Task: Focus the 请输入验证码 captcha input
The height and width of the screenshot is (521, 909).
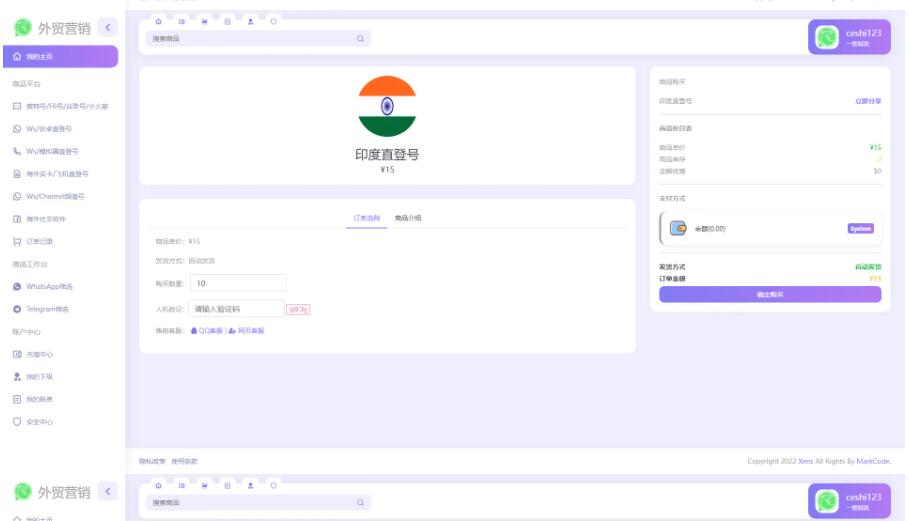Action: [236, 309]
